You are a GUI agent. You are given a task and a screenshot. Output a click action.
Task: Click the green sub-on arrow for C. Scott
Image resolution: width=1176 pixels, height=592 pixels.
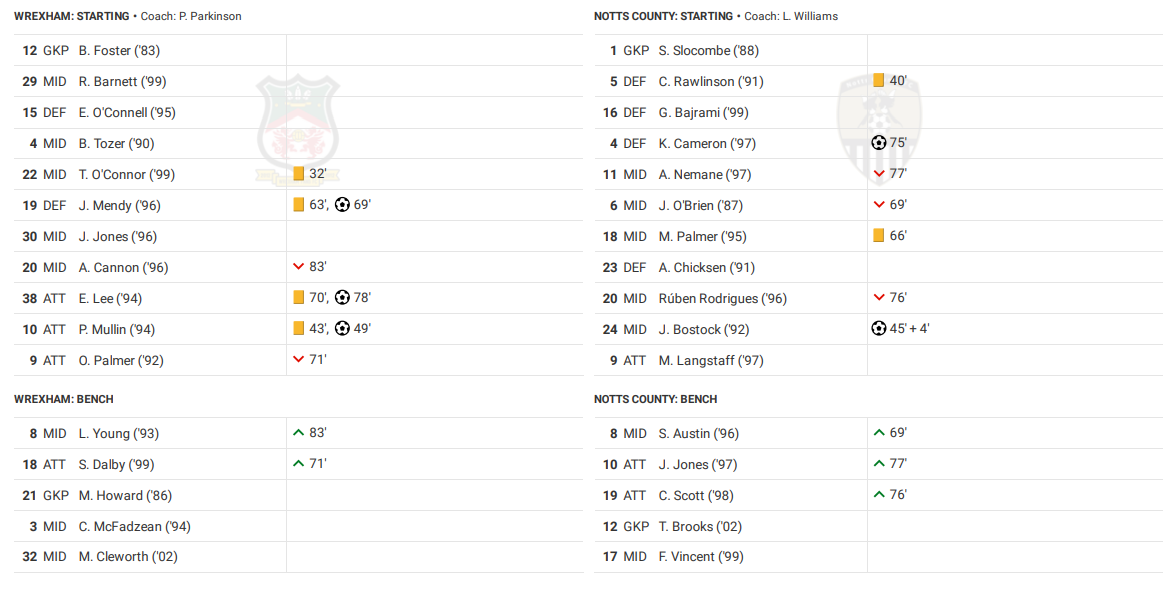point(879,495)
